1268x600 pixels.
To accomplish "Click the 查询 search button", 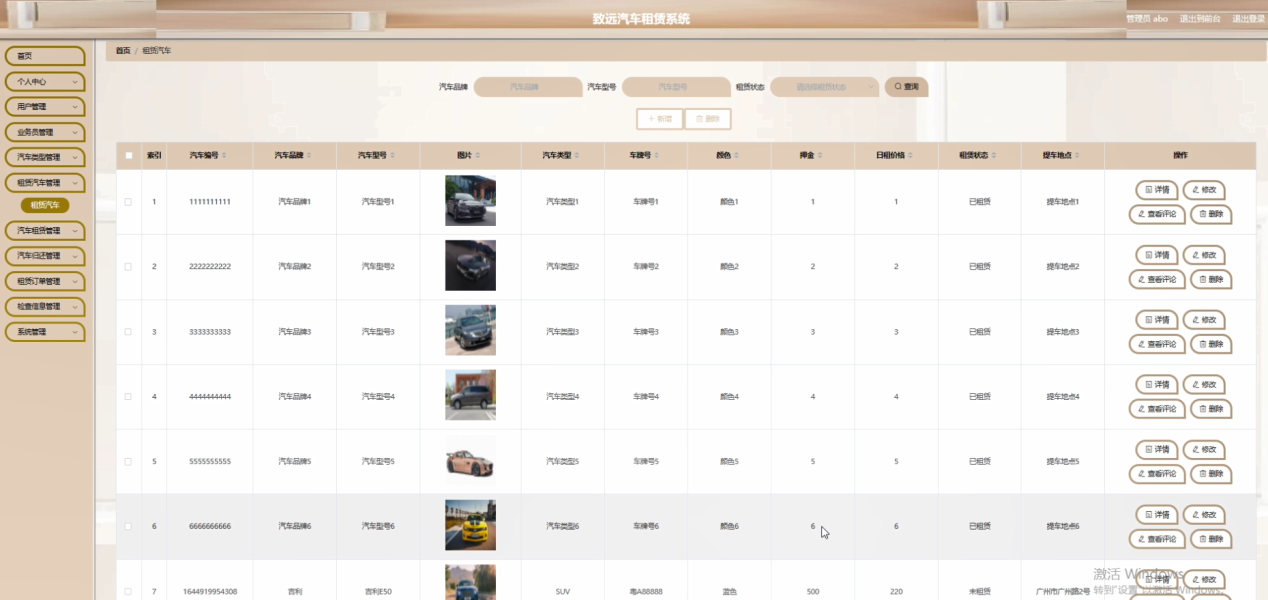I will (x=906, y=87).
